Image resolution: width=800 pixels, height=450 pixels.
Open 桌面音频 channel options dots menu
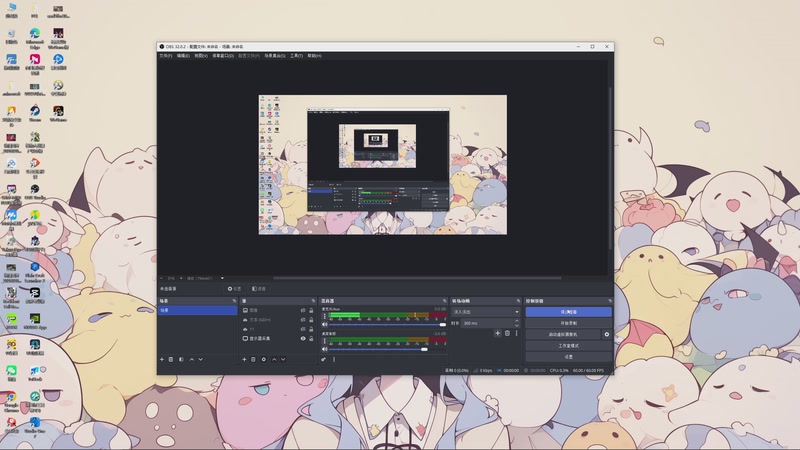pos(324,341)
